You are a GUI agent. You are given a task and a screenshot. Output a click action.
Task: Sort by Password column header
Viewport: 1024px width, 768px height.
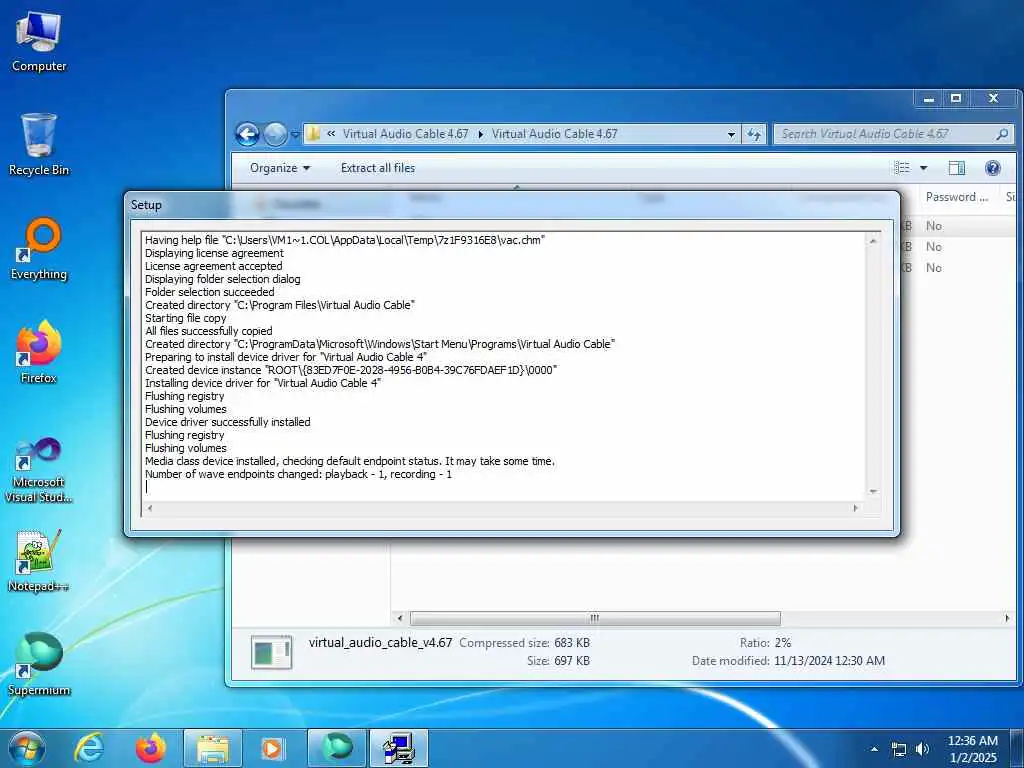coord(957,197)
